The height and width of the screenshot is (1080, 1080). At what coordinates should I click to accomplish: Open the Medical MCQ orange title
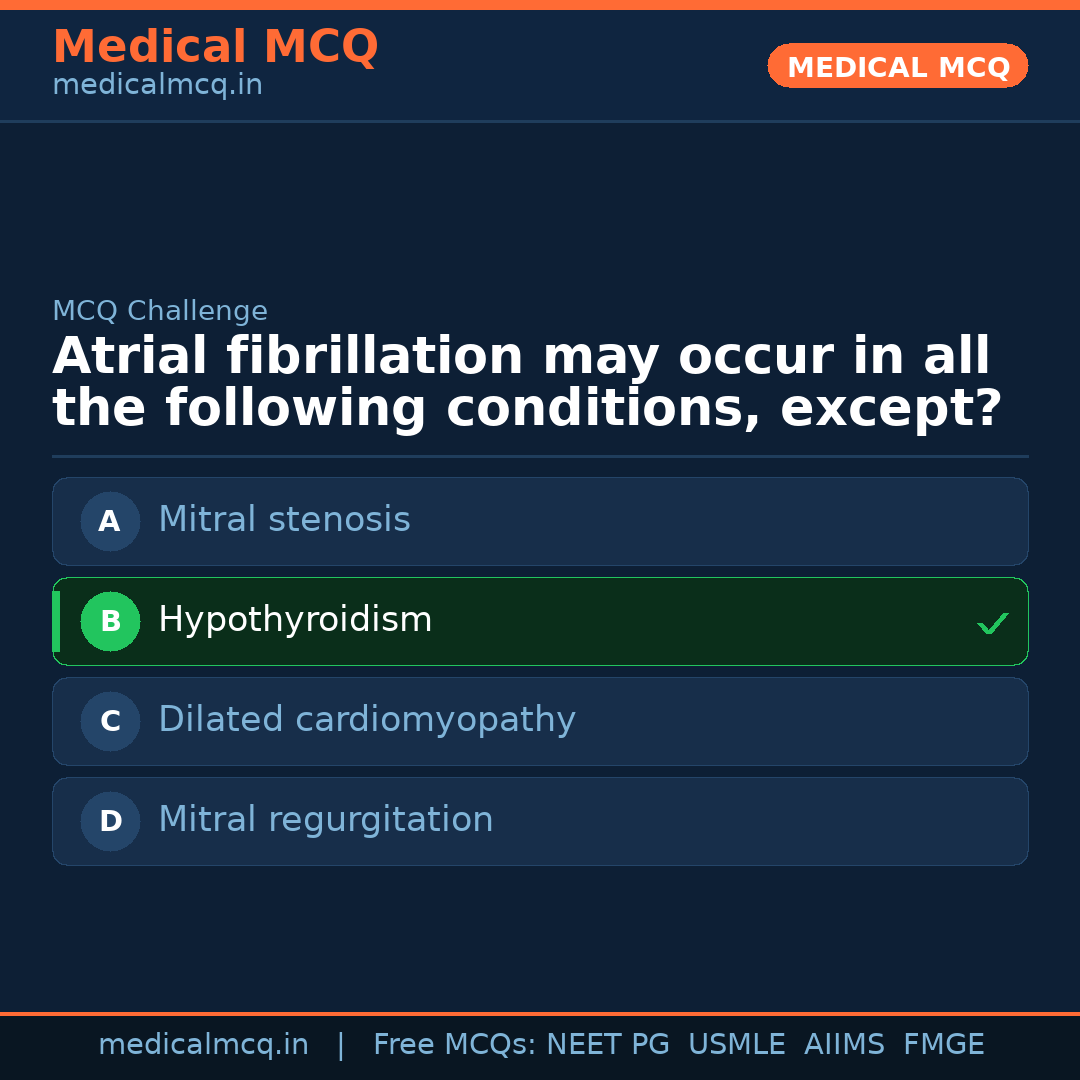pyautogui.click(x=215, y=47)
